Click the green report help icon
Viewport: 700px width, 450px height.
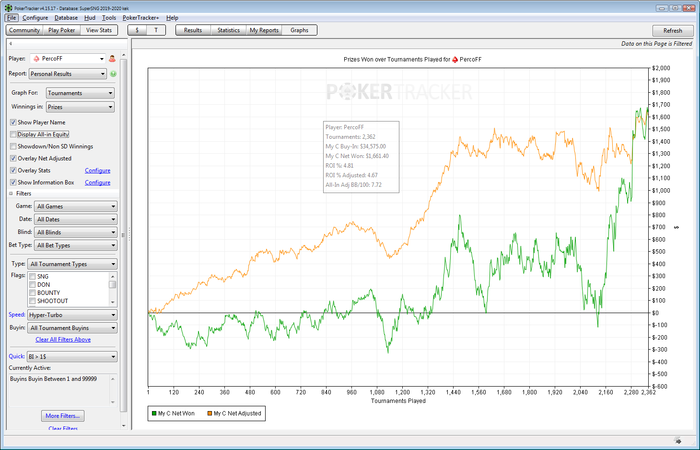pyautogui.click(x=113, y=74)
